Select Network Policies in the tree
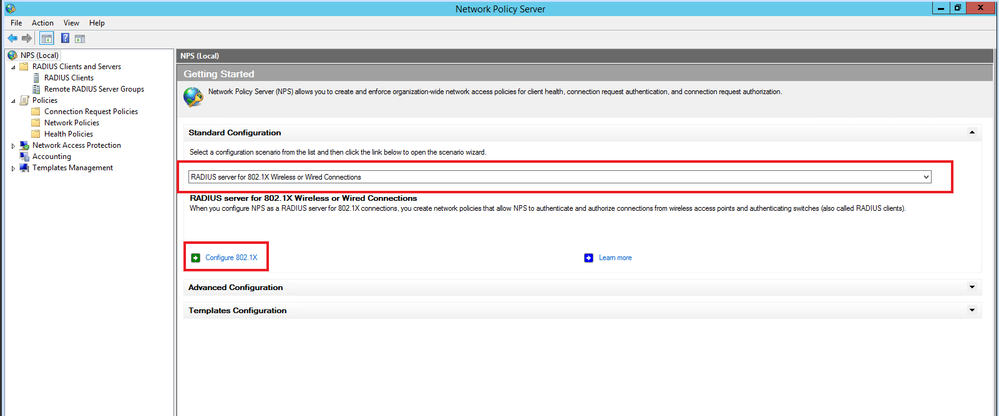 click(72, 123)
